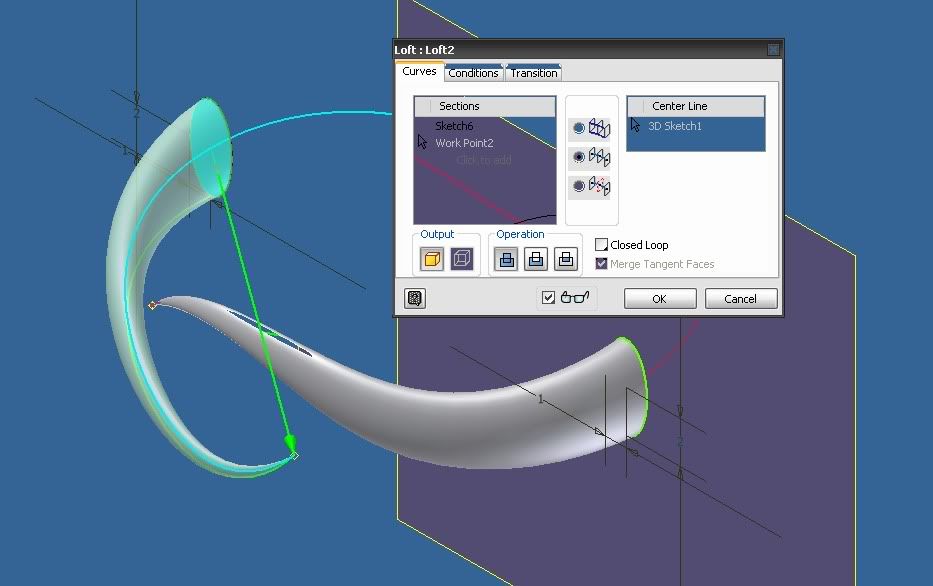
Task: Toggle the preview checkbox beside the glasses
Action: coord(547,297)
